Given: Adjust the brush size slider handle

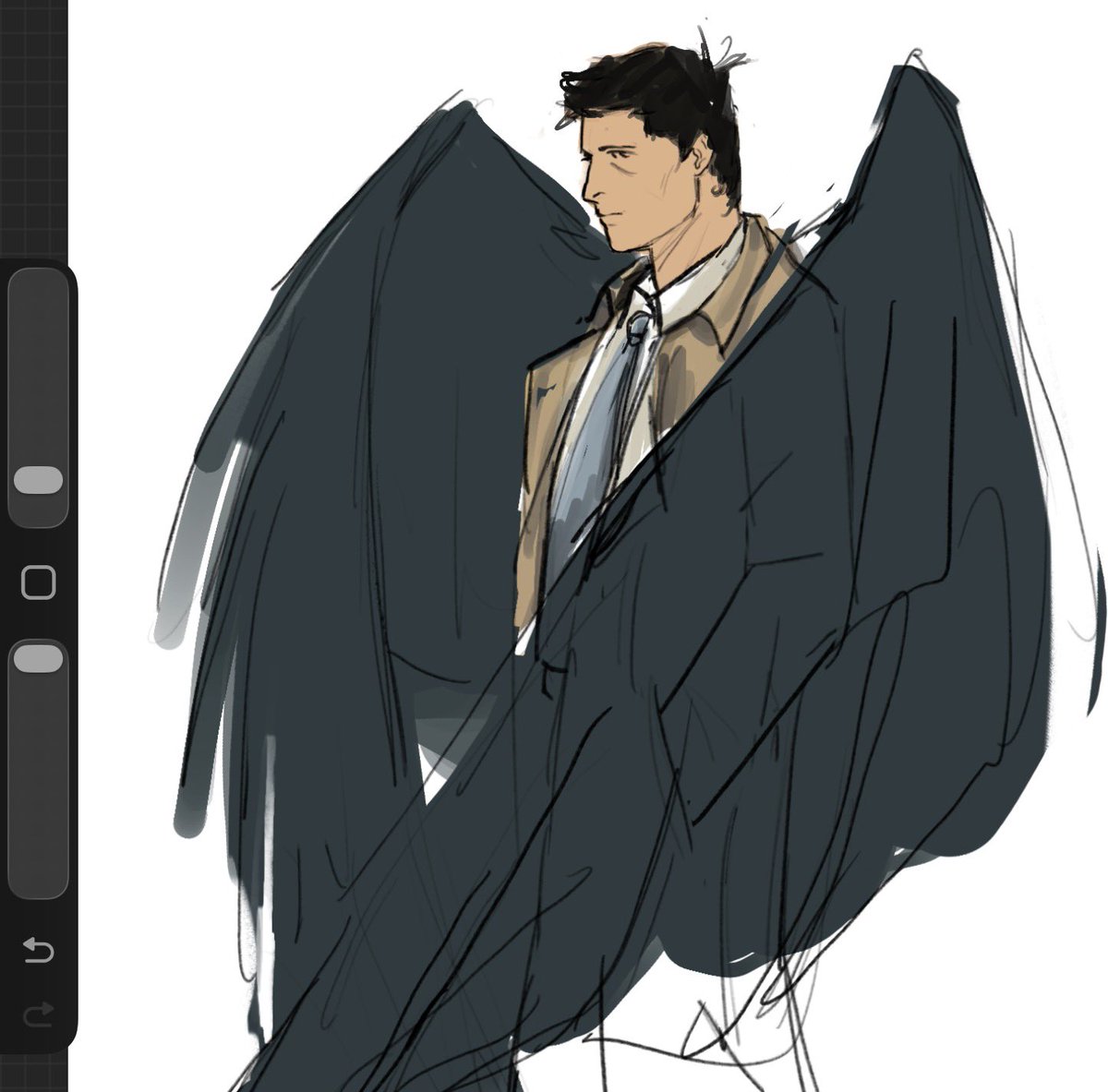Looking at the screenshot, I should (x=39, y=481).
